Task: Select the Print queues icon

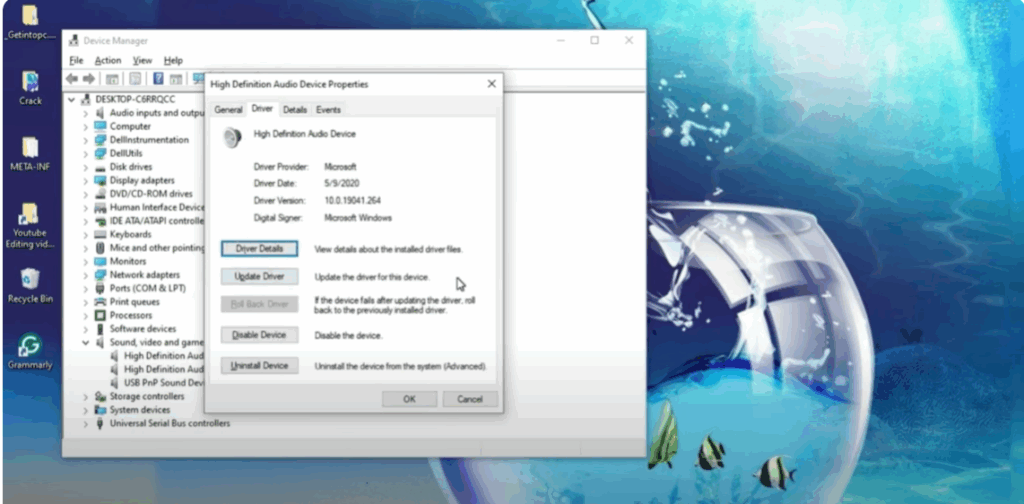Action: pyautogui.click(x=100, y=302)
